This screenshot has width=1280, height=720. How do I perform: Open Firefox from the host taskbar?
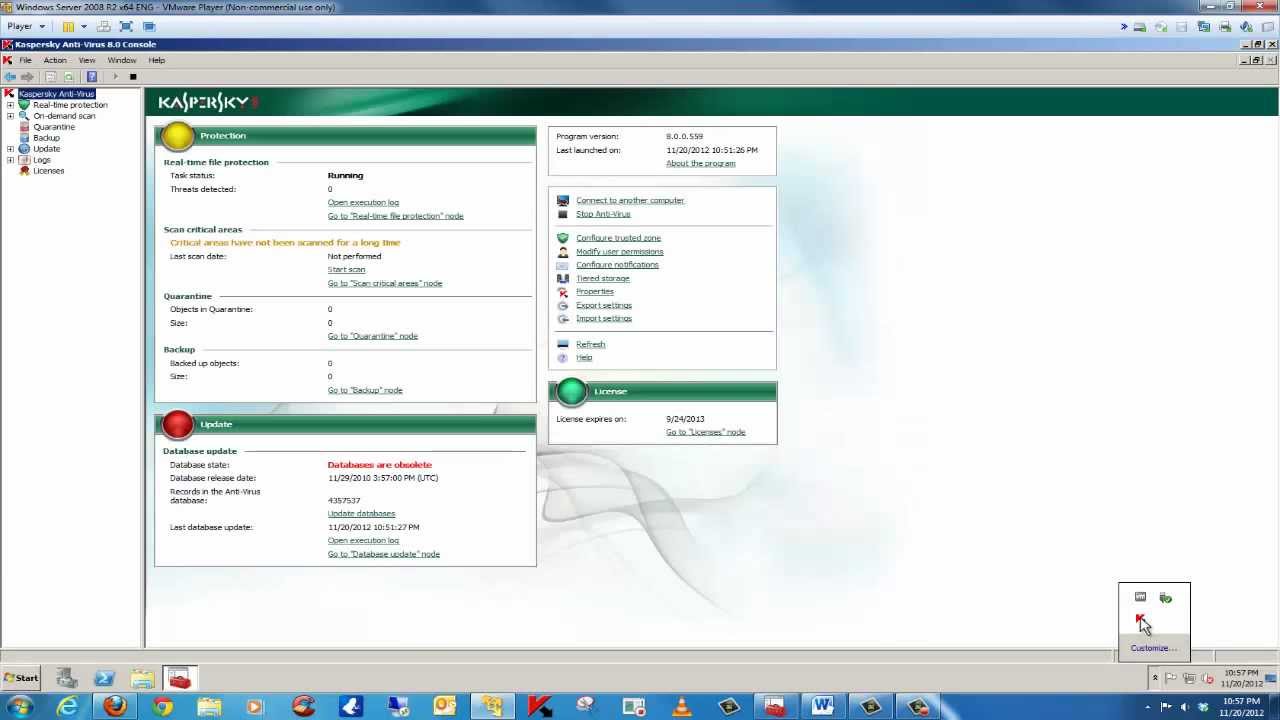click(115, 706)
